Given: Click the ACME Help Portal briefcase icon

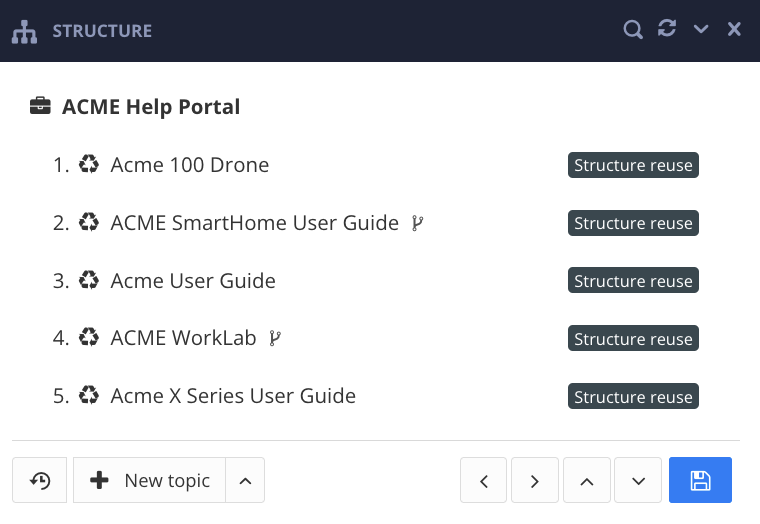Looking at the screenshot, I should tap(40, 107).
